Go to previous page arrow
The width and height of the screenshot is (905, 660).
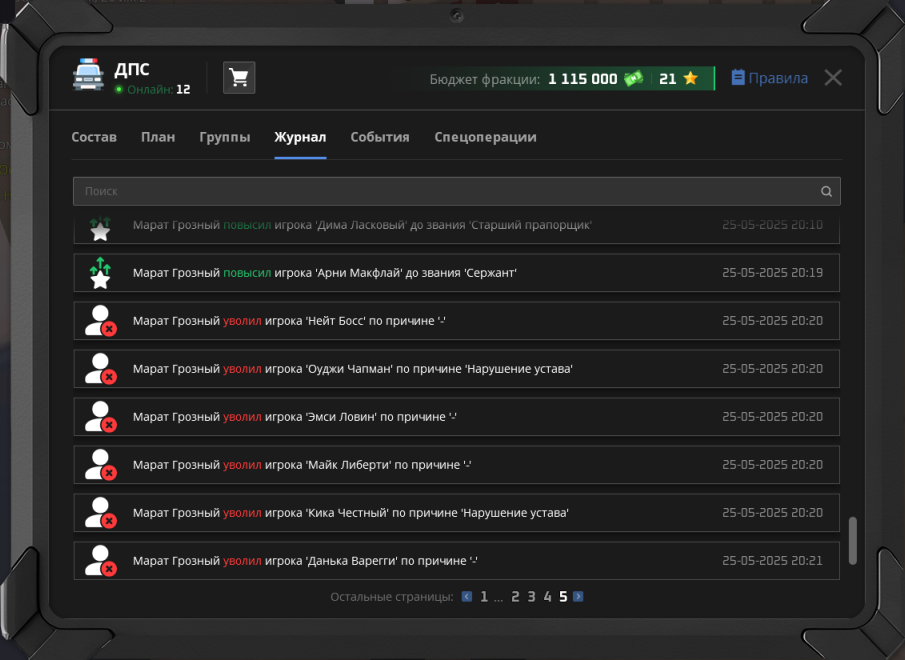(x=467, y=597)
